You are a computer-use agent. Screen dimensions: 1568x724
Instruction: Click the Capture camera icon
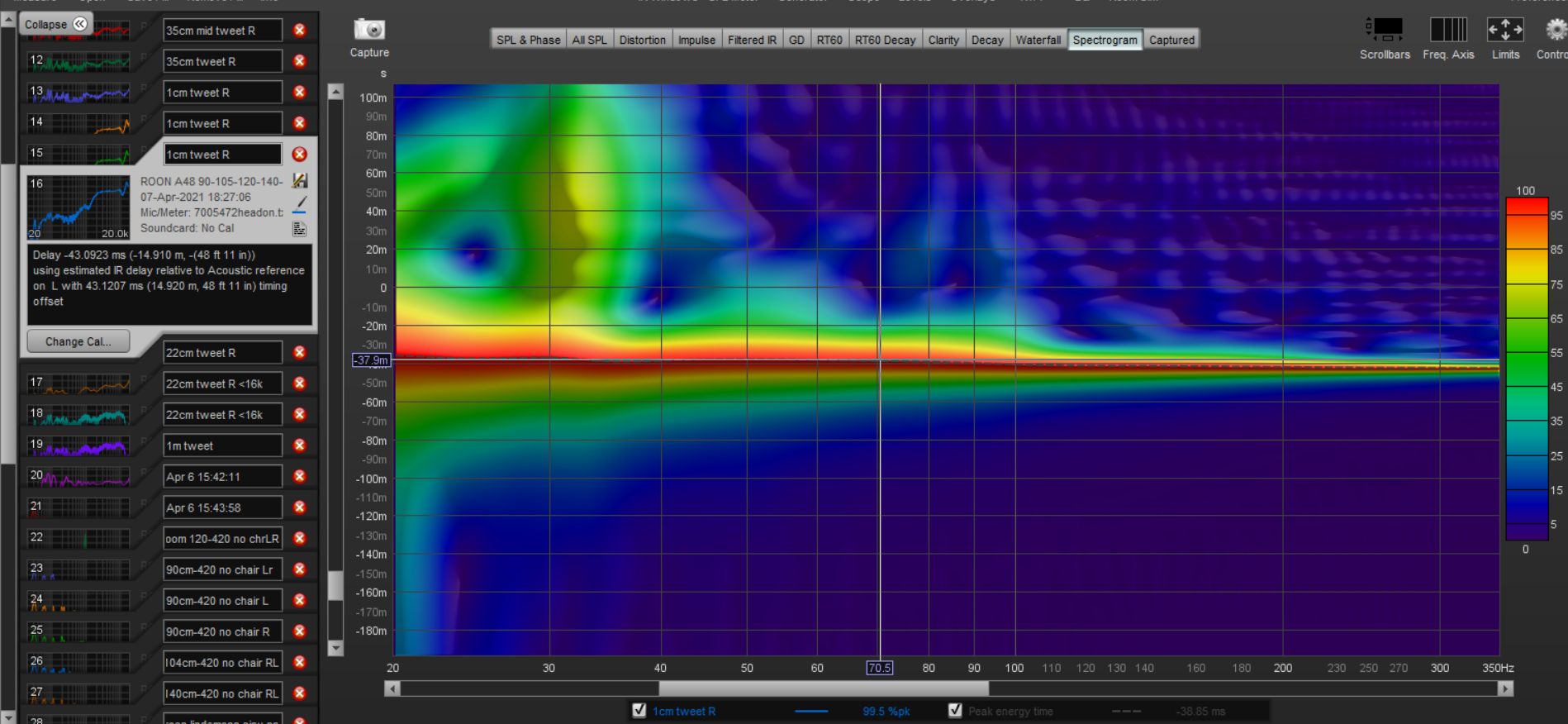[x=369, y=30]
